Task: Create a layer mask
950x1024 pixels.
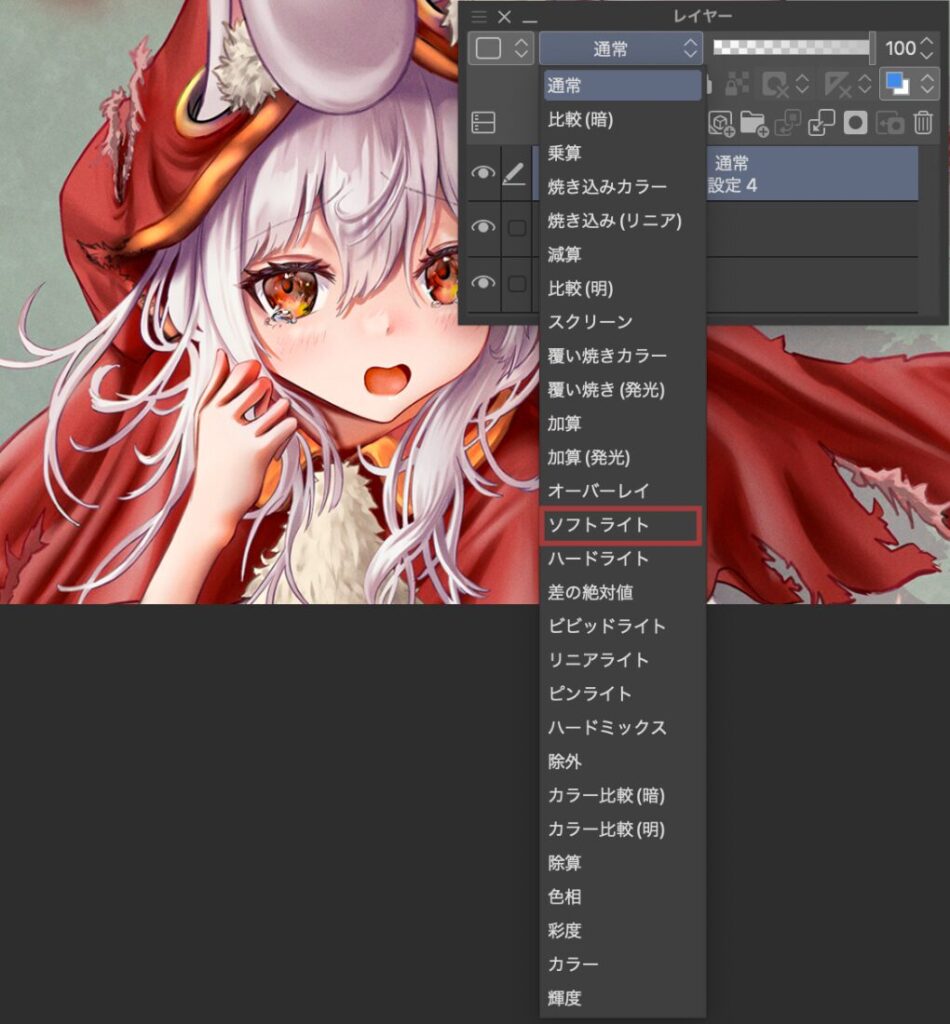Action: (x=855, y=123)
